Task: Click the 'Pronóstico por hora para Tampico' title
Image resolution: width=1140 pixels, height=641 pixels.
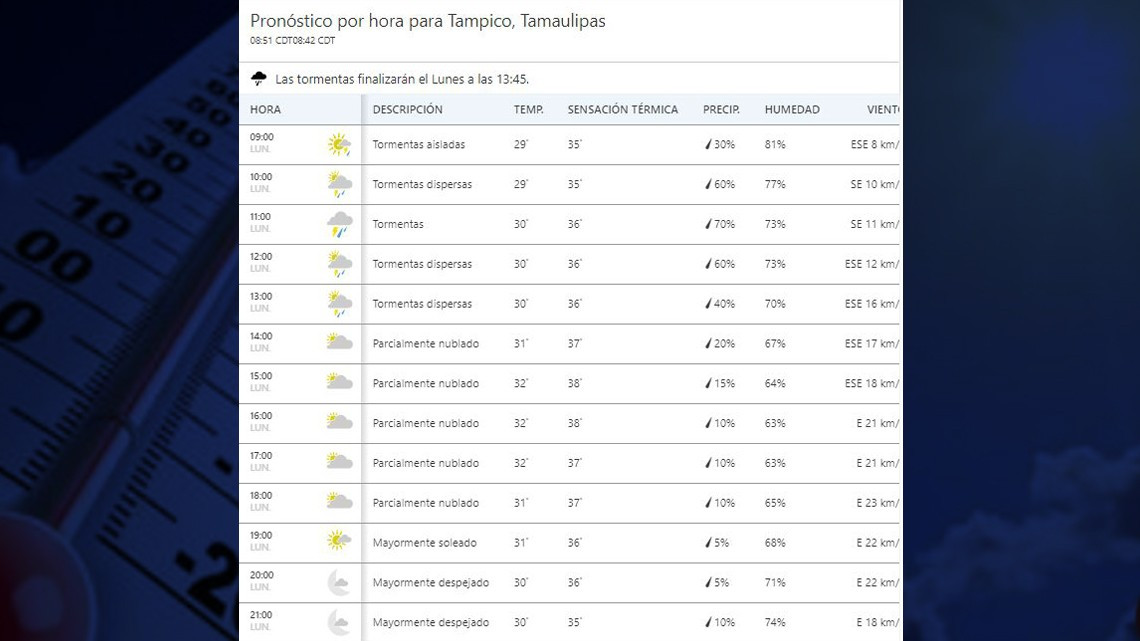Action: [427, 21]
